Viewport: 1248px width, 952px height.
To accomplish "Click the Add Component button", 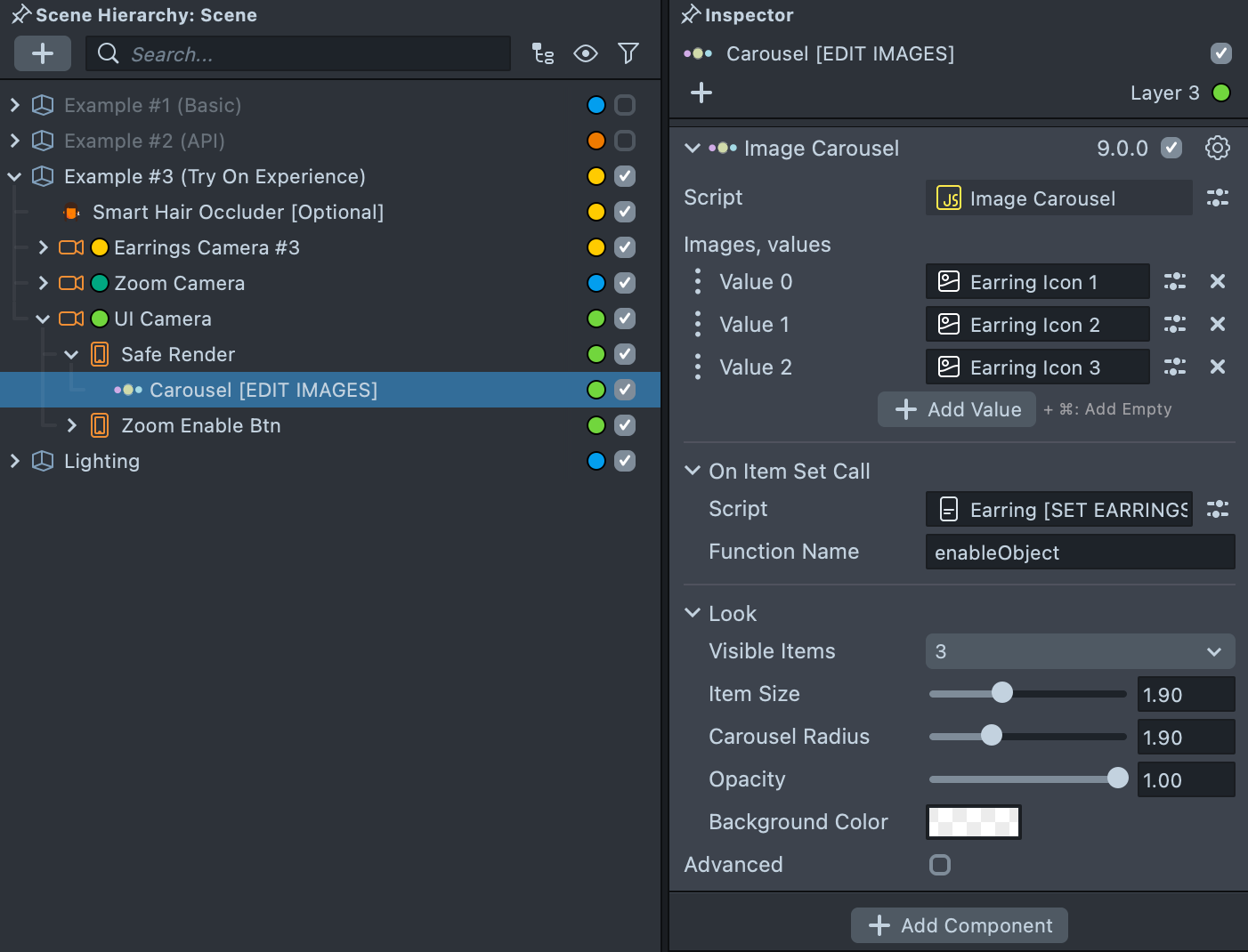I will [959, 925].
